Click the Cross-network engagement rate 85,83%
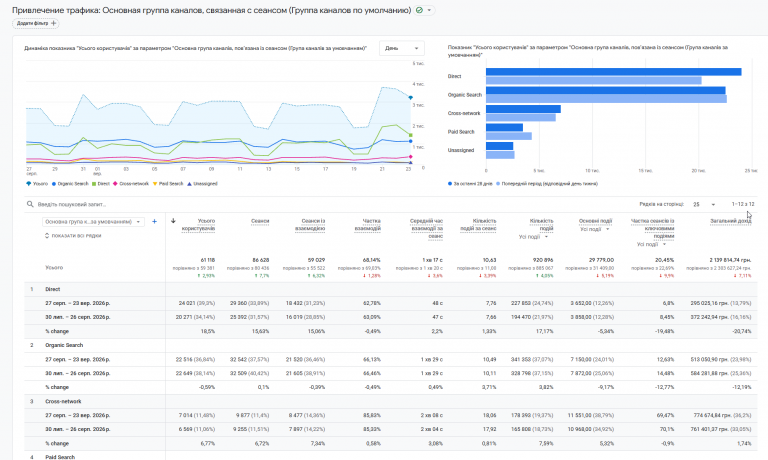The width and height of the screenshot is (768, 460). pos(372,415)
